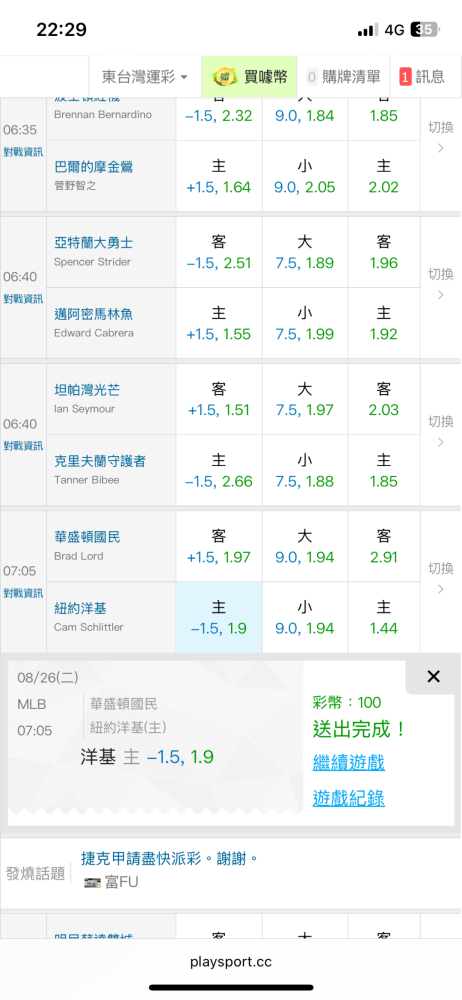
Task: Expand the 東台灣運彩 dropdown
Action: click(145, 77)
